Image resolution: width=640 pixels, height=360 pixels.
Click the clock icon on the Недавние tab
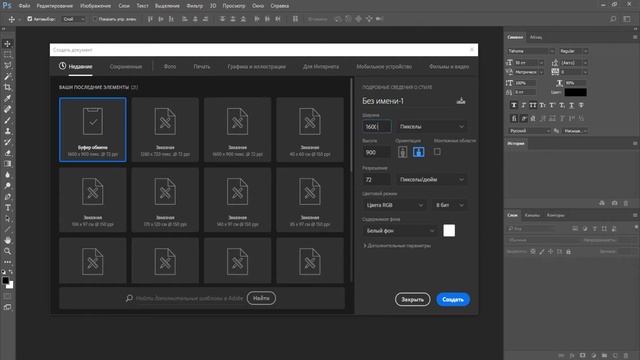[62, 66]
